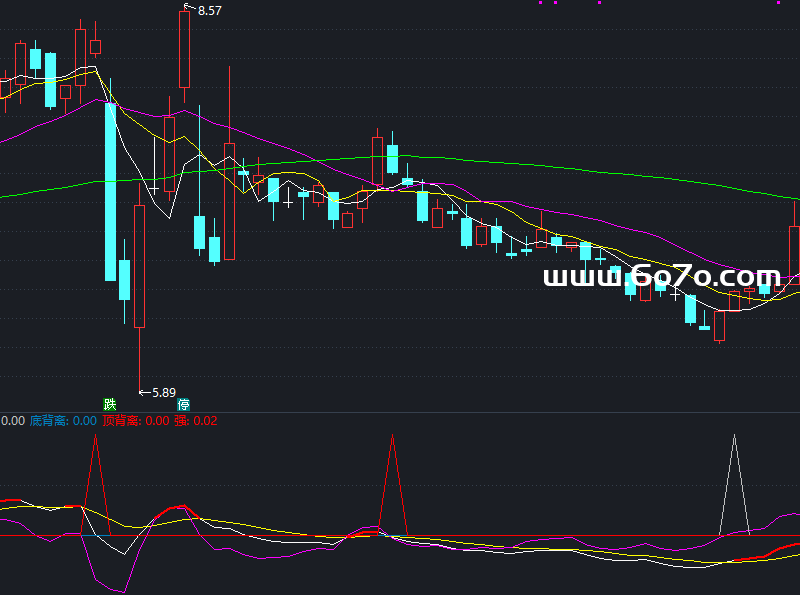Click the lowest red candle near chart right

(720, 326)
